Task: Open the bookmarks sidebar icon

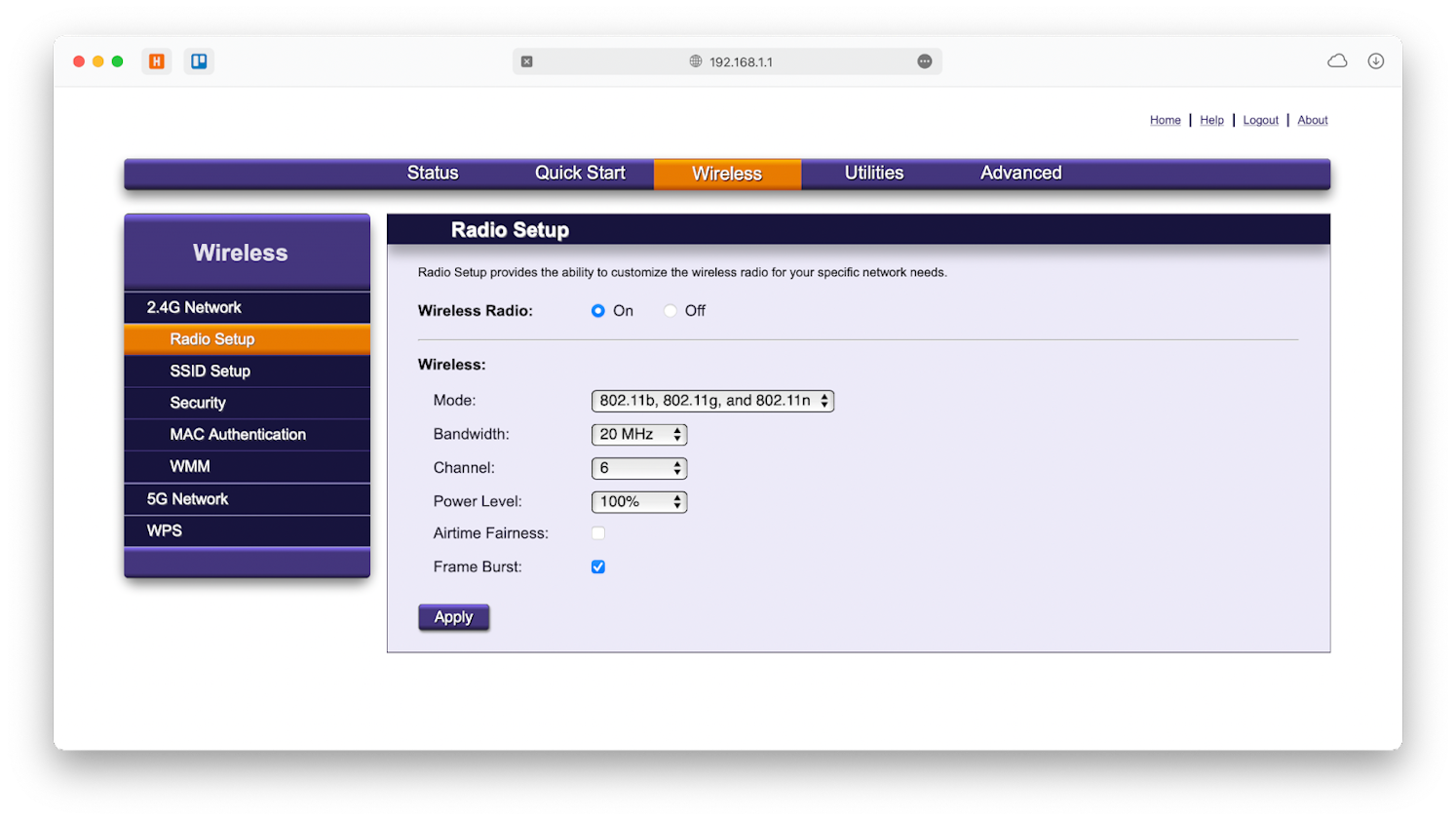Action: (199, 60)
